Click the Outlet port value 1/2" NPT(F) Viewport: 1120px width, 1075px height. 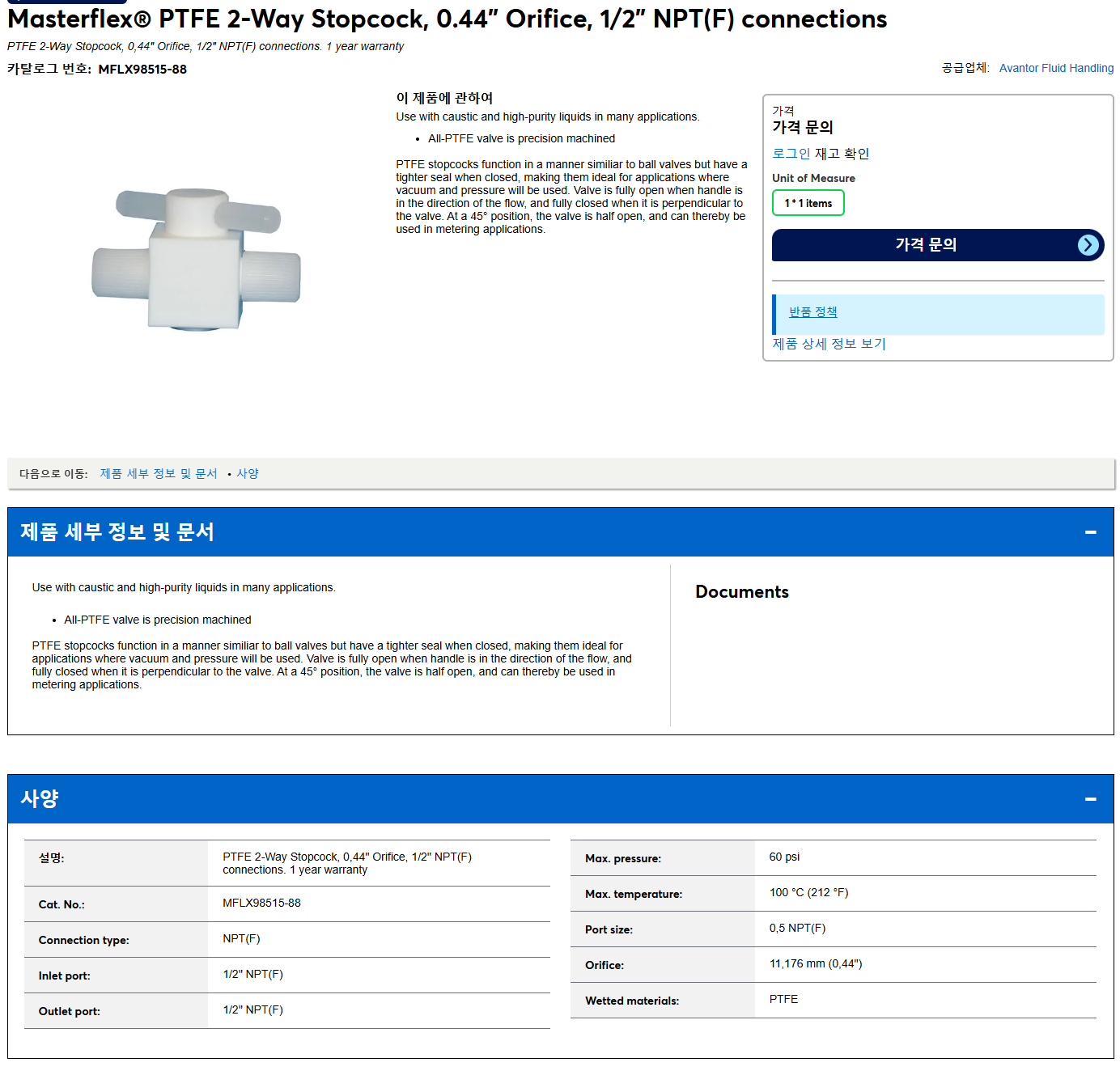click(252, 1009)
